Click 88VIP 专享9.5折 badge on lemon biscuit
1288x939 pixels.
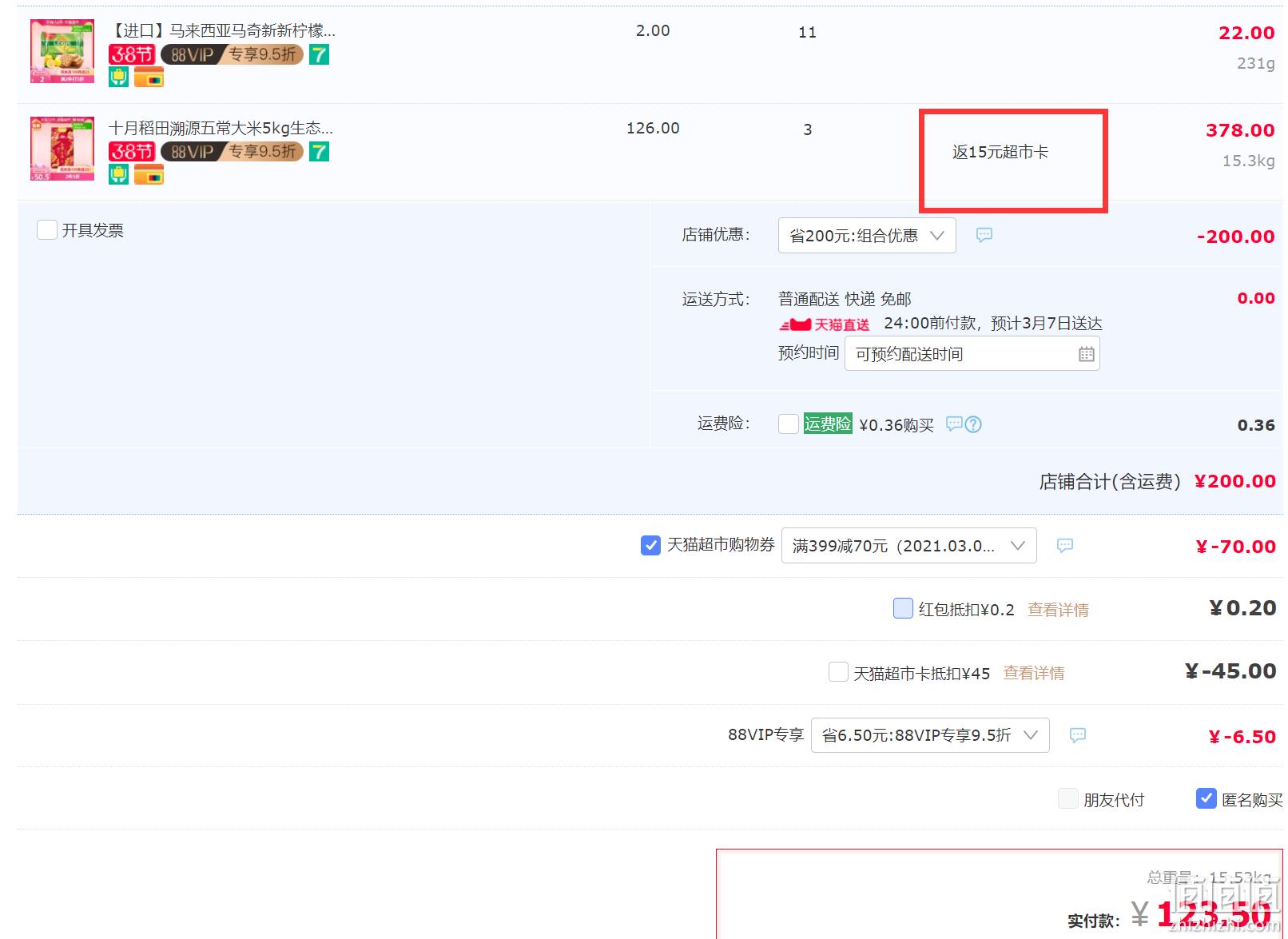click(x=232, y=54)
